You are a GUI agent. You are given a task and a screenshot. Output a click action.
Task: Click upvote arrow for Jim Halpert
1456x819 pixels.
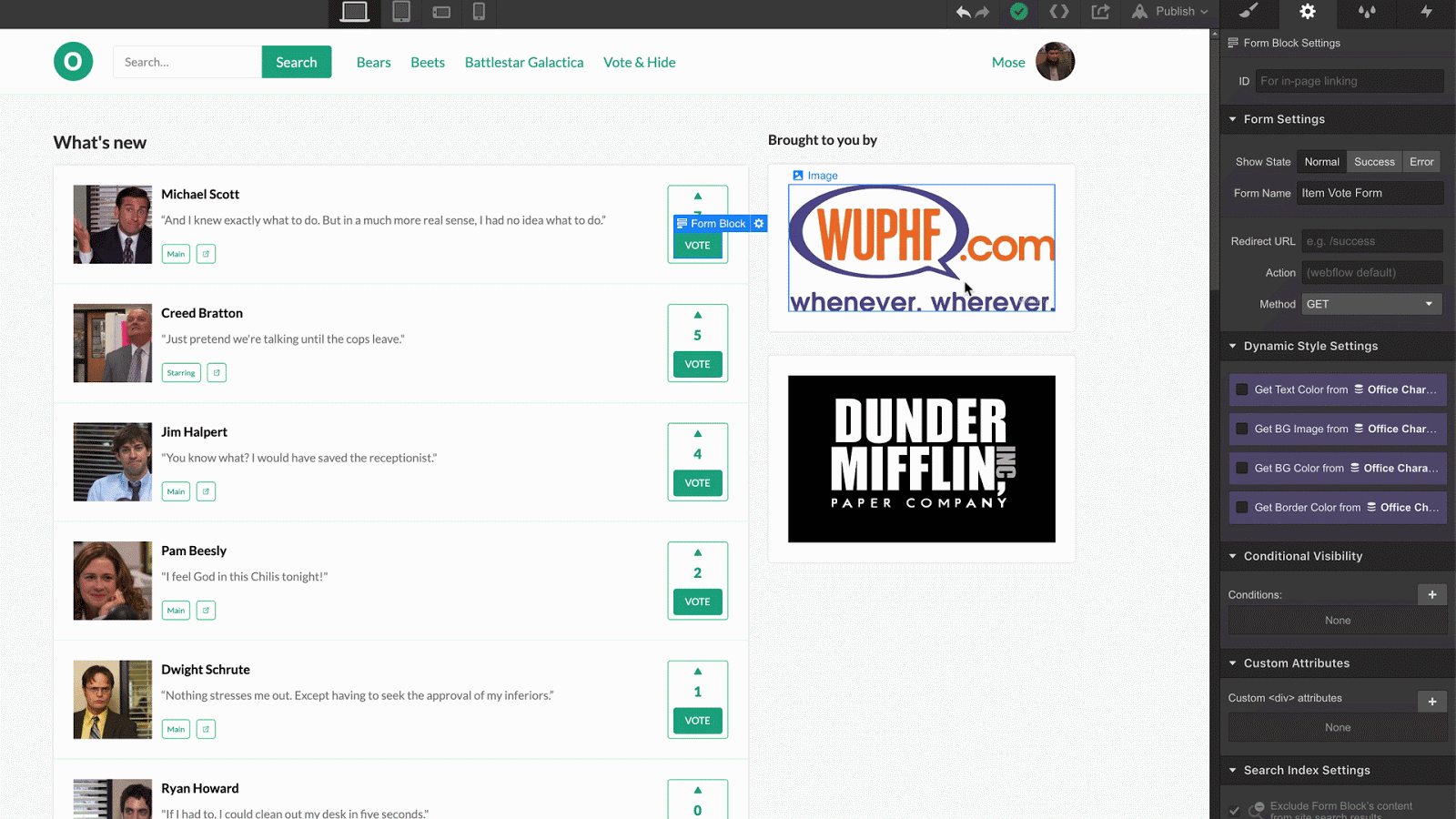[x=698, y=434]
